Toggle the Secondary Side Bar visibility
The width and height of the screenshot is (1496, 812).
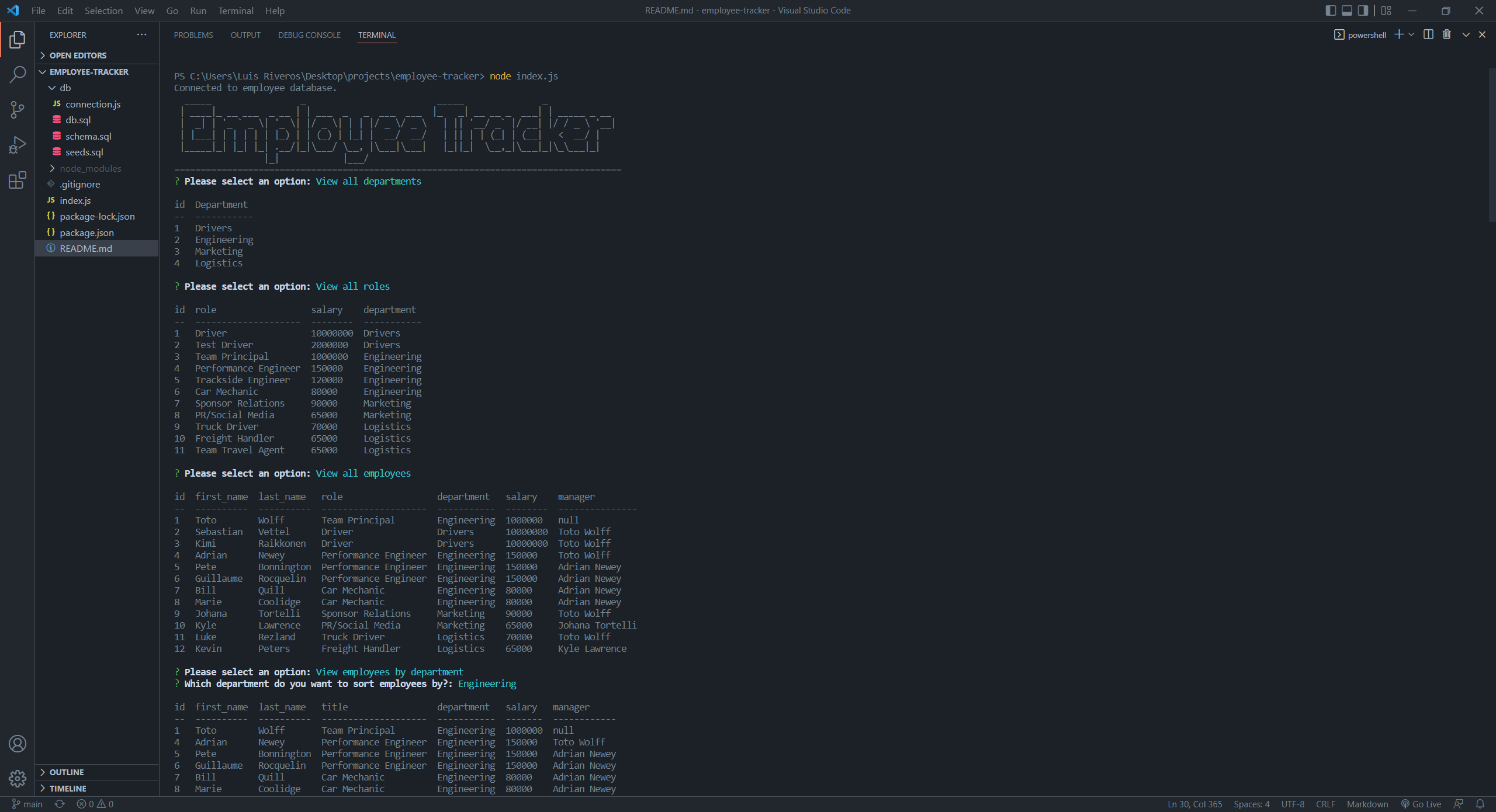point(1362,10)
